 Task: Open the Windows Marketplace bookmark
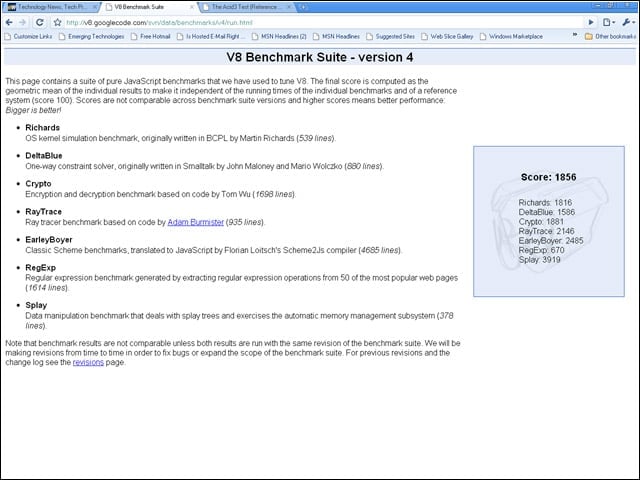(x=511, y=36)
